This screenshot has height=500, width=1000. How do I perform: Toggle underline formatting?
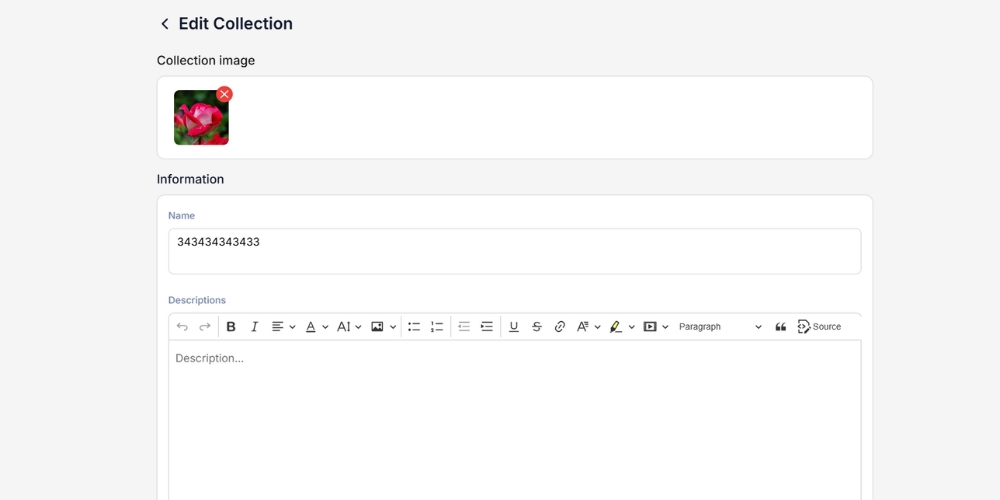[x=513, y=327]
